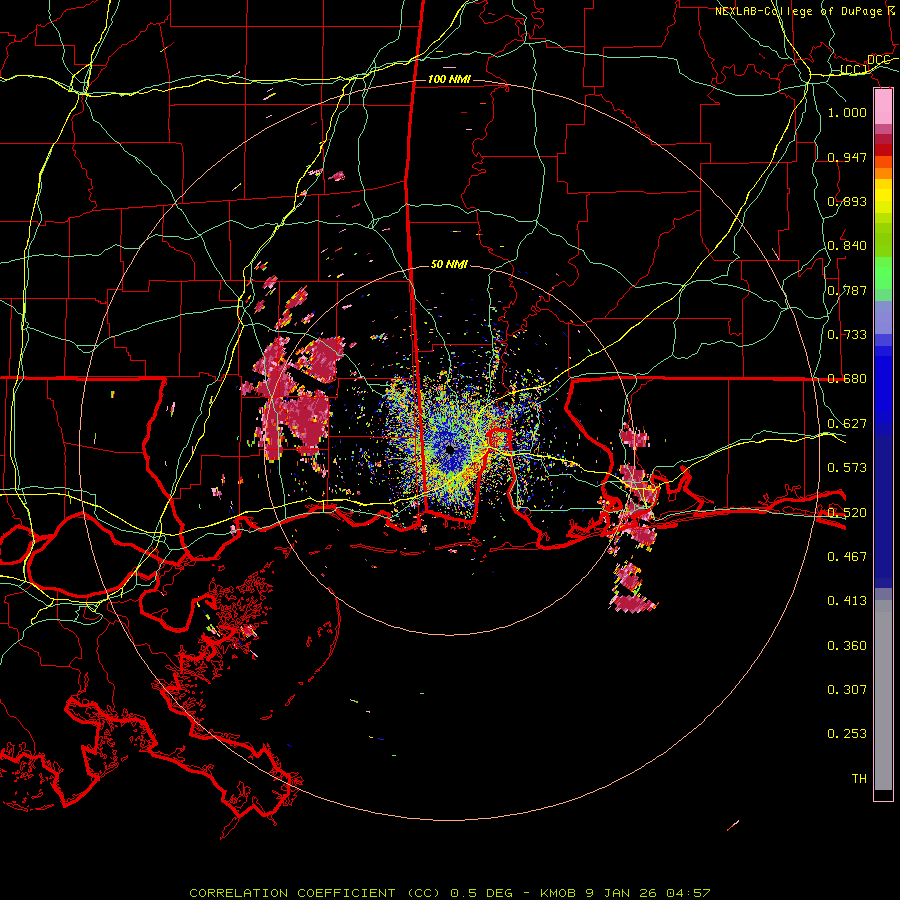900x900 pixels.
Task: Click the 0.253 color scale label
Action: (x=847, y=734)
